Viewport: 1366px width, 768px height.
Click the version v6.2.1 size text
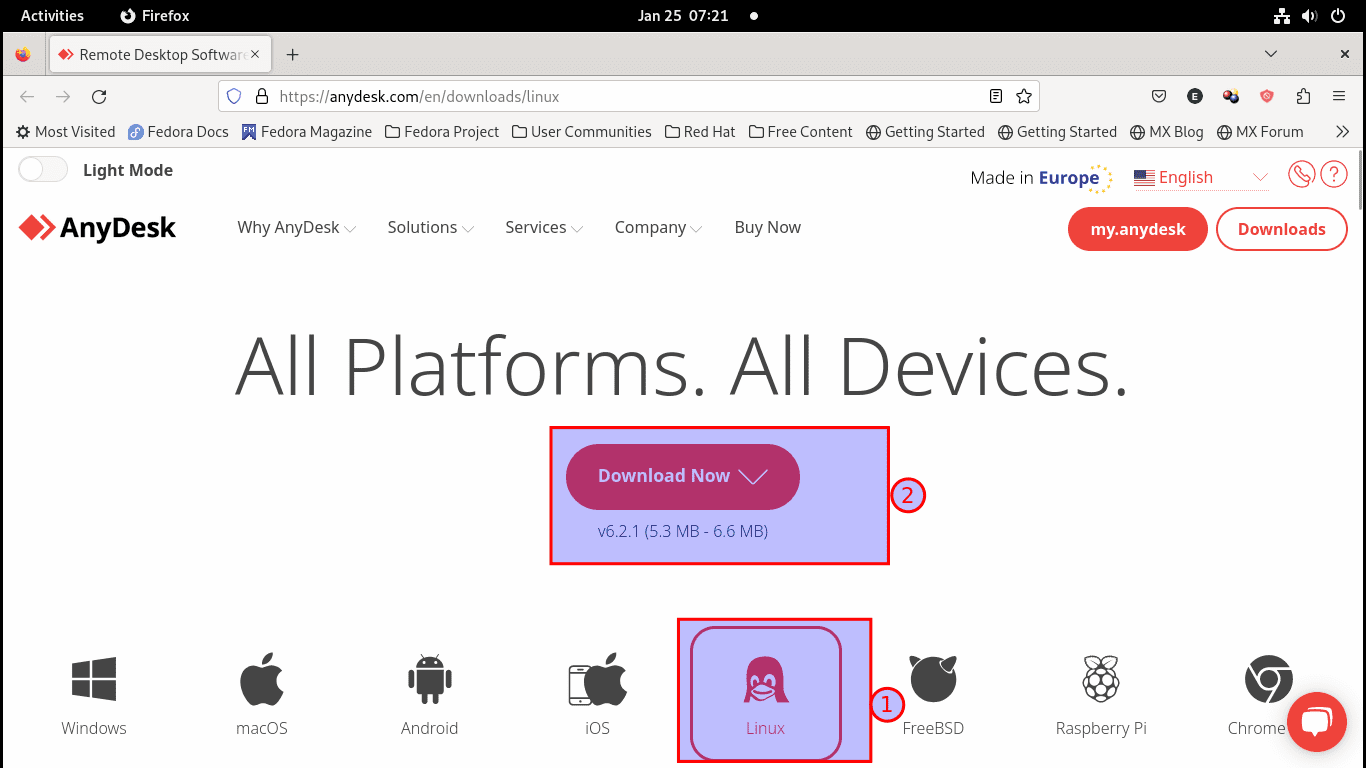tap(683, 531)
